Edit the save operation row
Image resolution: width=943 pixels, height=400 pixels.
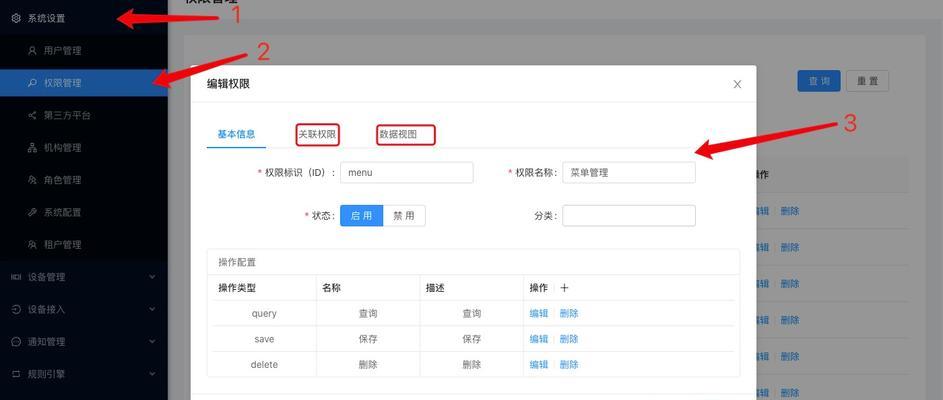pyautogui.click(x=539, y=339)
